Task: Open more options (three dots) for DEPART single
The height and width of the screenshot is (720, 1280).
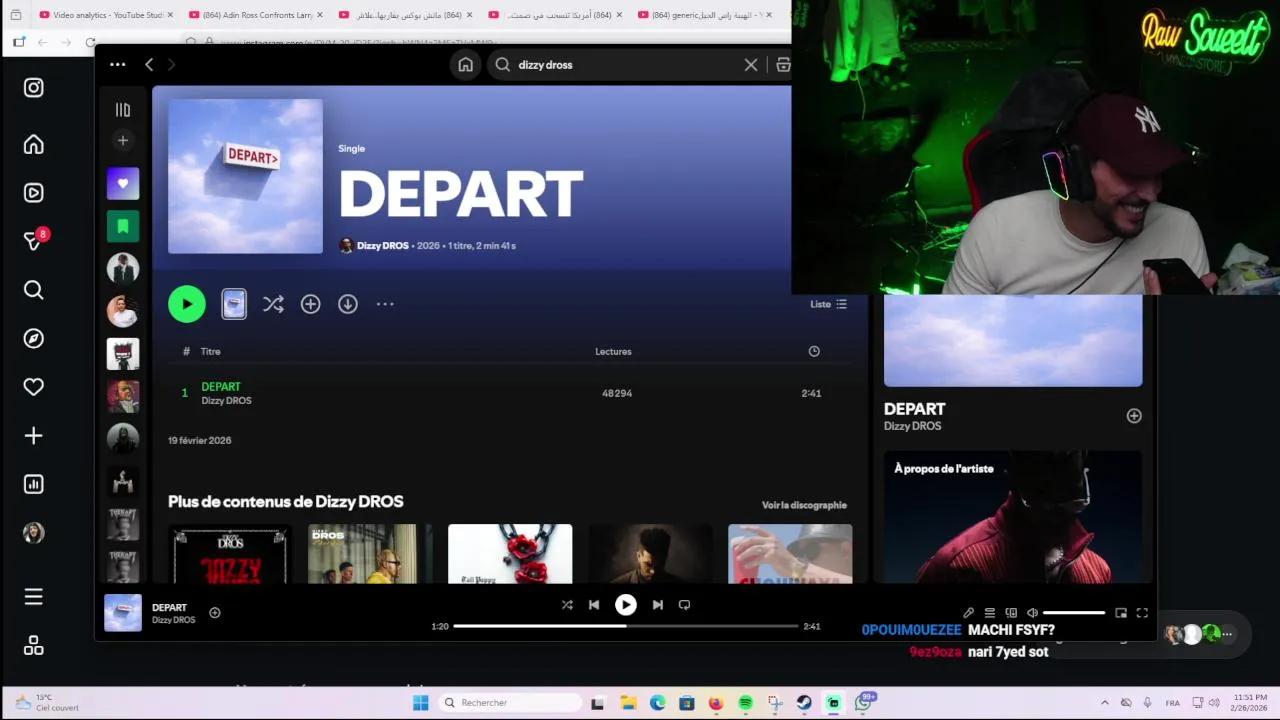Action: tap(385, 304)
